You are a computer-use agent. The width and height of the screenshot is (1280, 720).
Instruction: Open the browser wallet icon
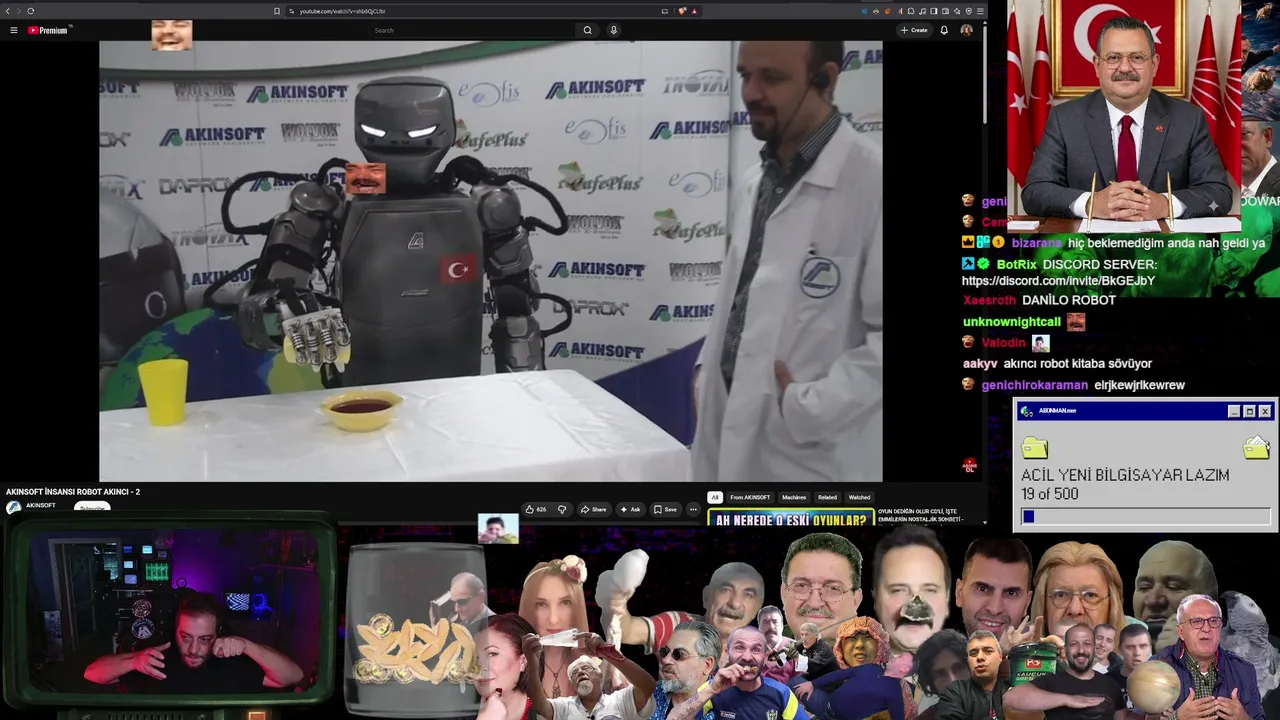(945, 11)
